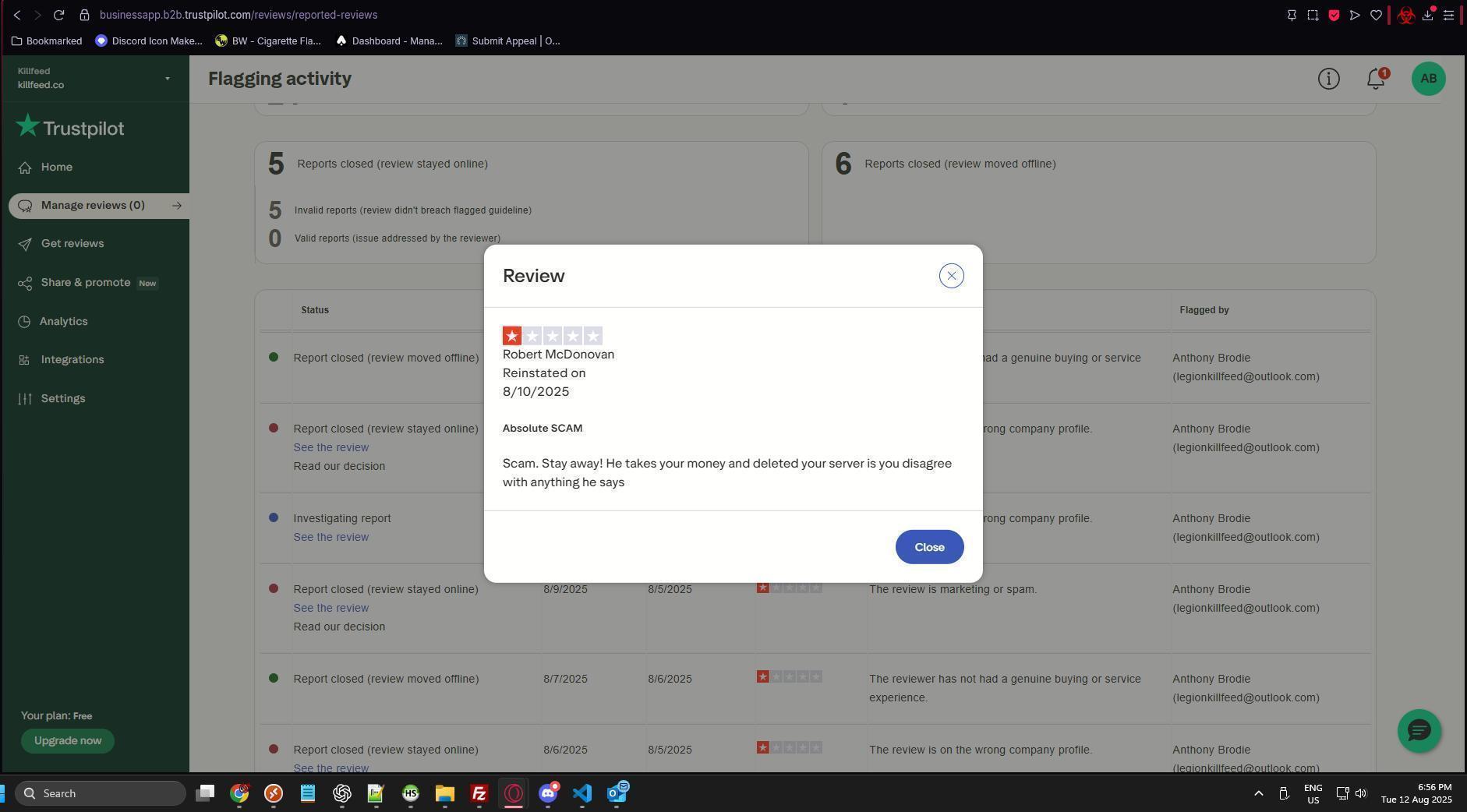
Task: Open the live chat bubble
Action: pyautogui.click(x=1419, y=731)
